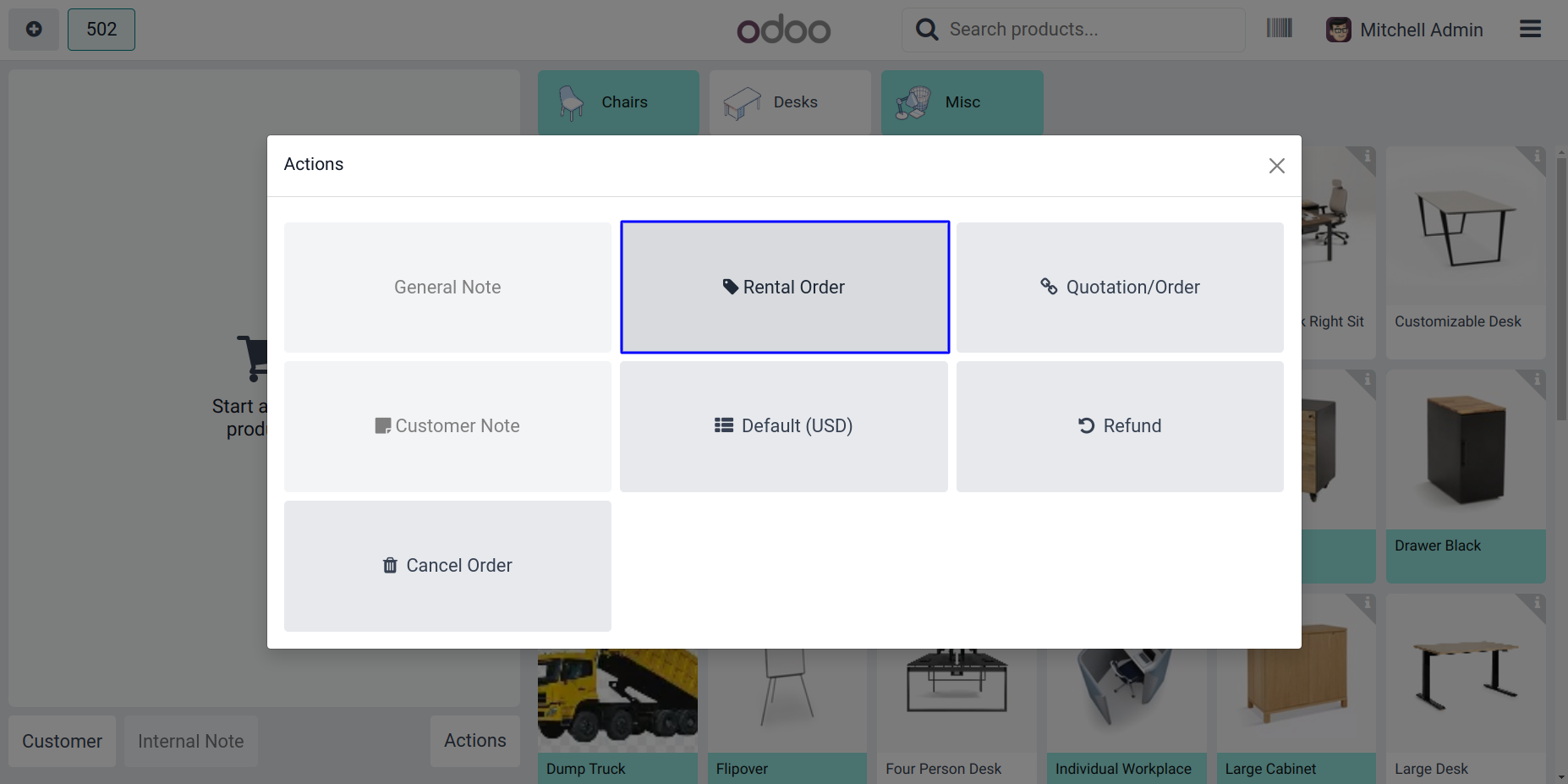Click info icon on Large Desk

tap(1537, 604)
